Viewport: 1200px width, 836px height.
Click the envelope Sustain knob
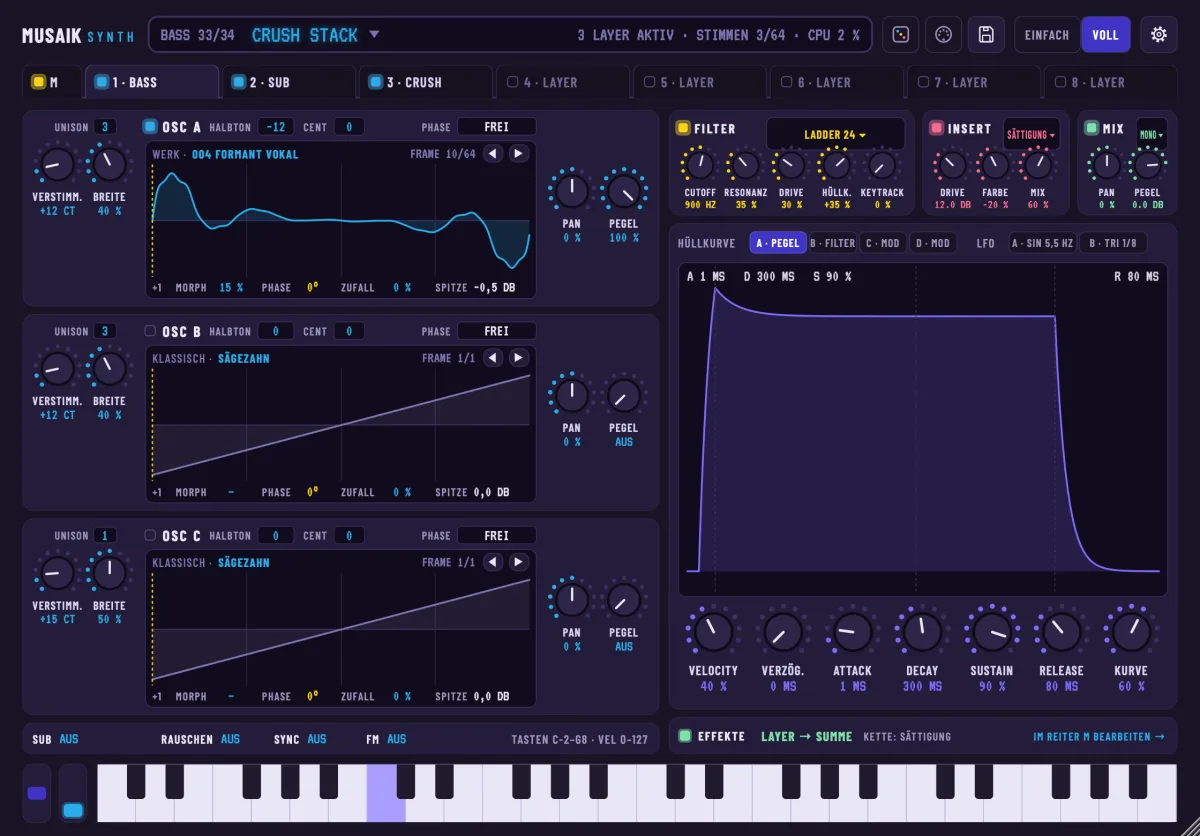click(x=992, y=631)
